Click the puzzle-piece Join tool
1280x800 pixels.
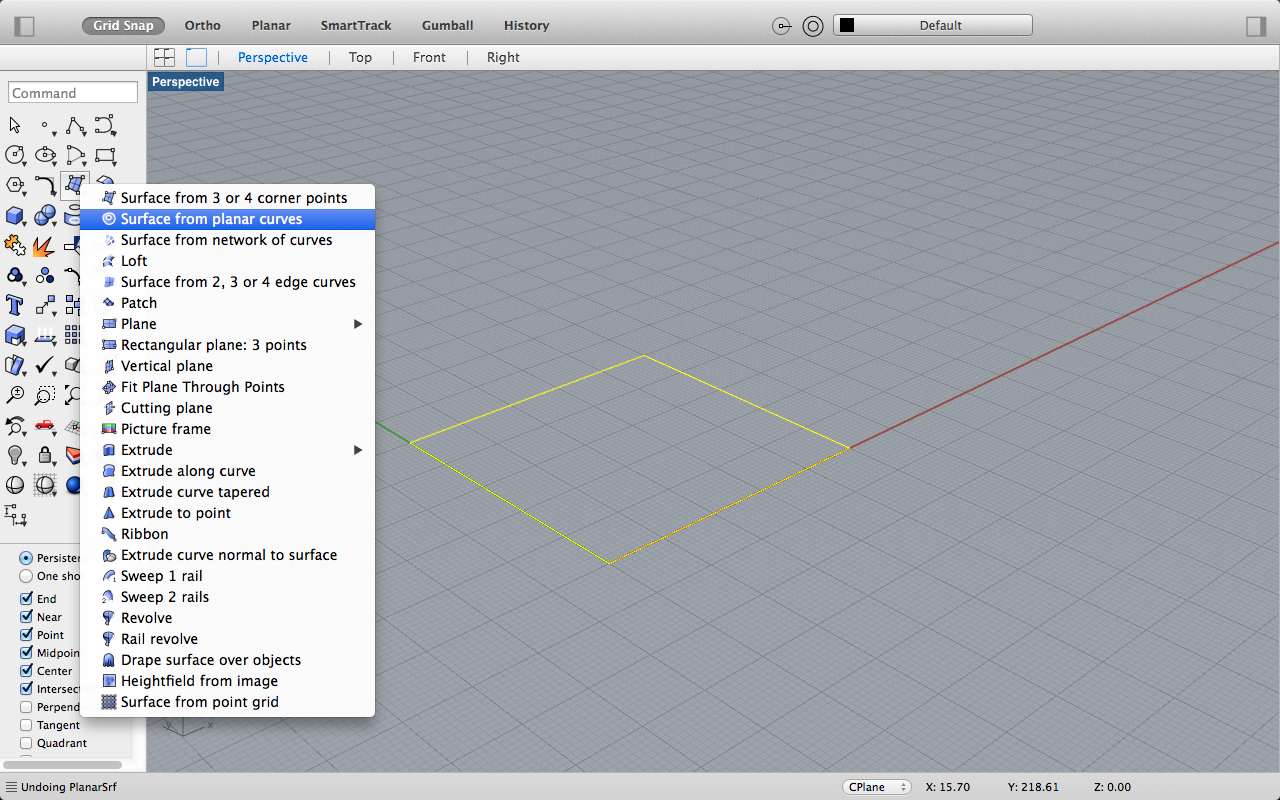click(15, 245)
